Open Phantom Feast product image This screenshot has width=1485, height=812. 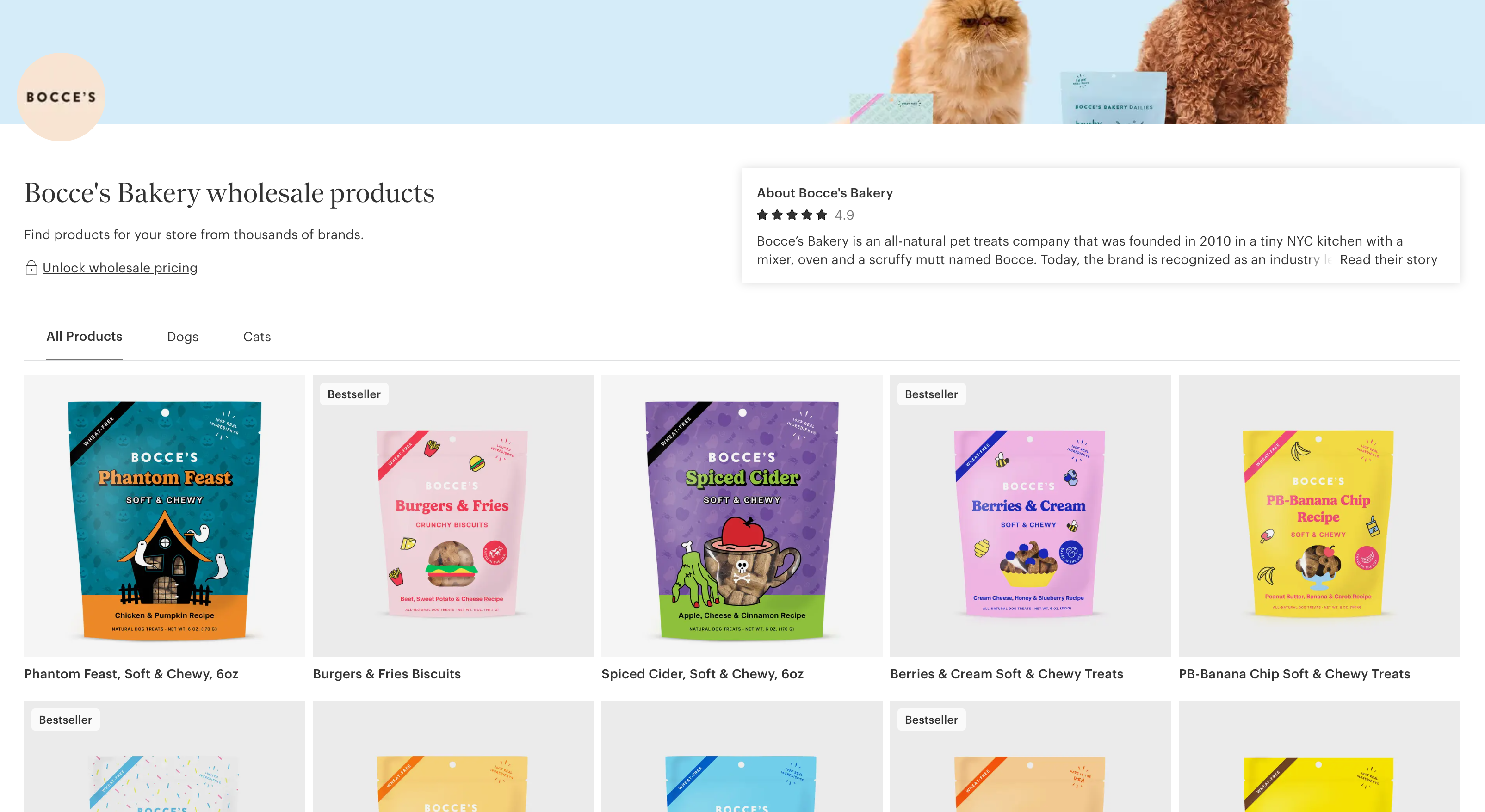tap(165, 516)
